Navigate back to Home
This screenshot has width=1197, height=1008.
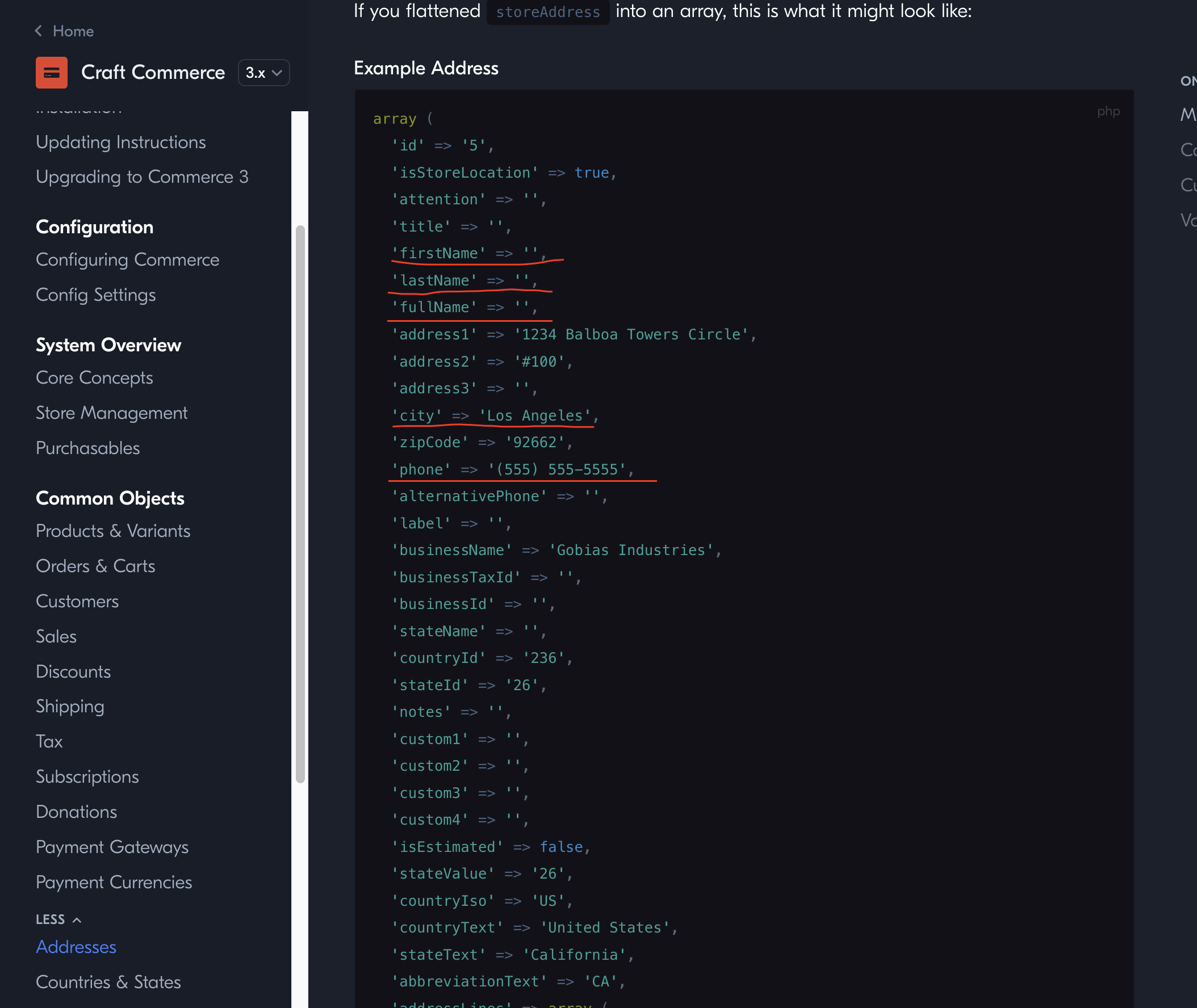click(x=72, y=31)
